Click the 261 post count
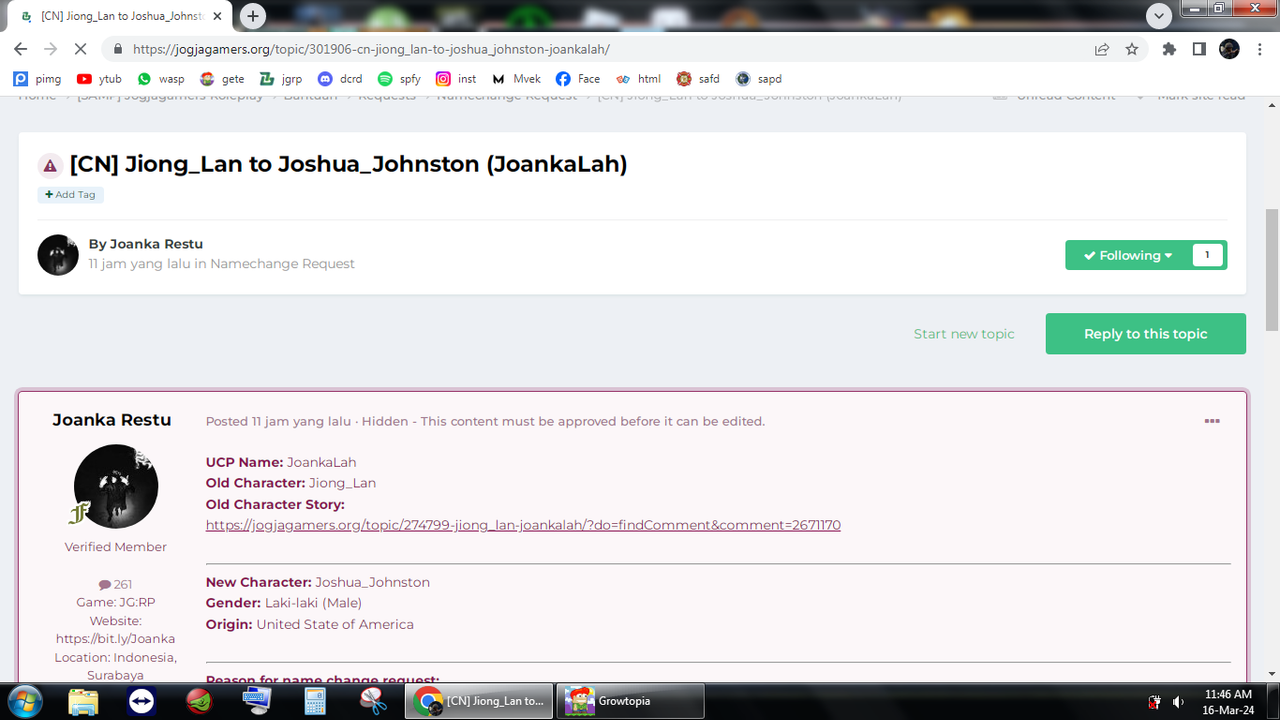 point(115,584)
